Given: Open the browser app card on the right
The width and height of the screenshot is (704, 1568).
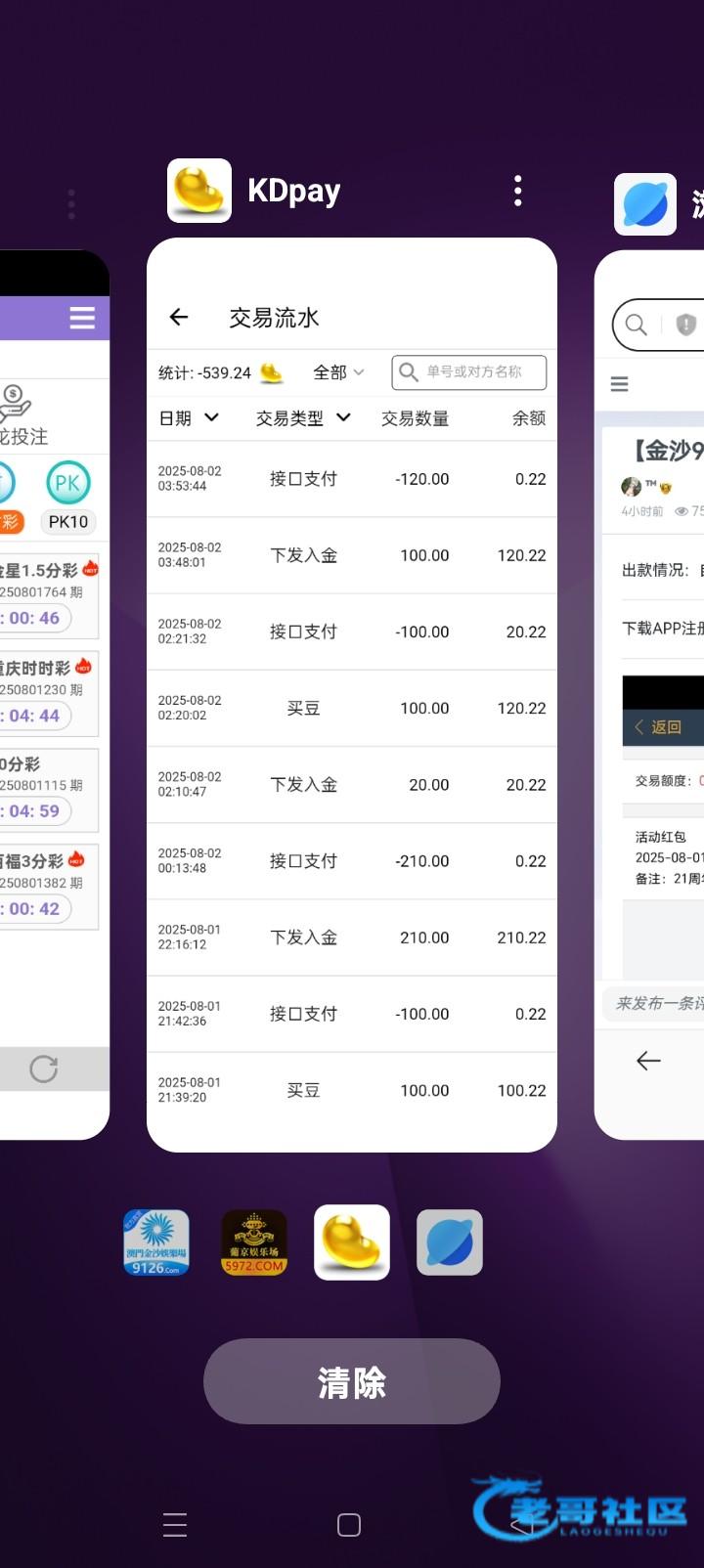Looking at the screenshot, I should [x=650, y=694].
